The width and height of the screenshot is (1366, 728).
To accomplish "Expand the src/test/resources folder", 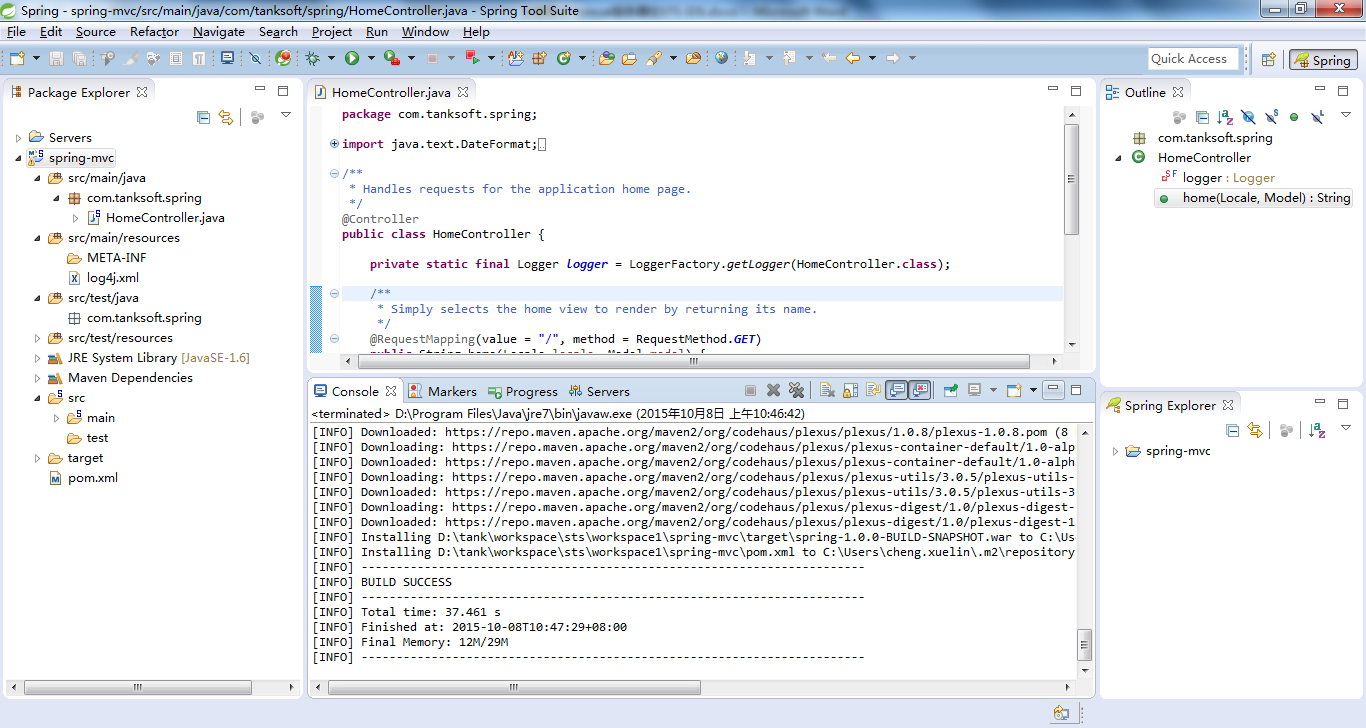I will [x=37, y=338].
